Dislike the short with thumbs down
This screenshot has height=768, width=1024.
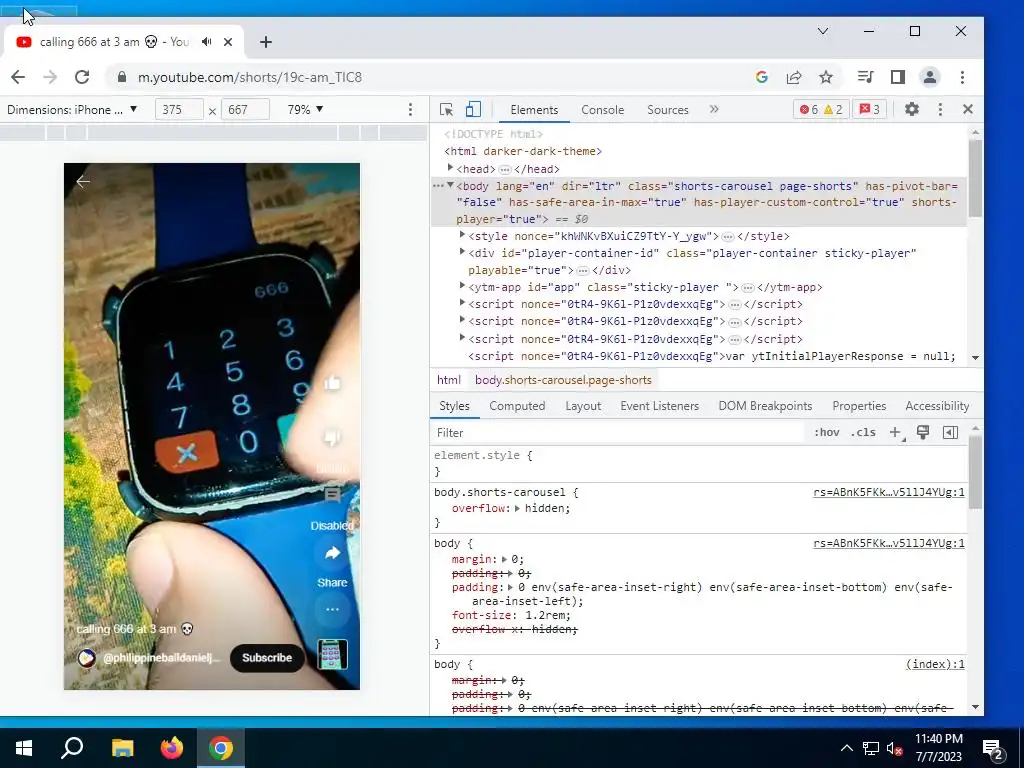pyautogui.click(x=332, y=437)
